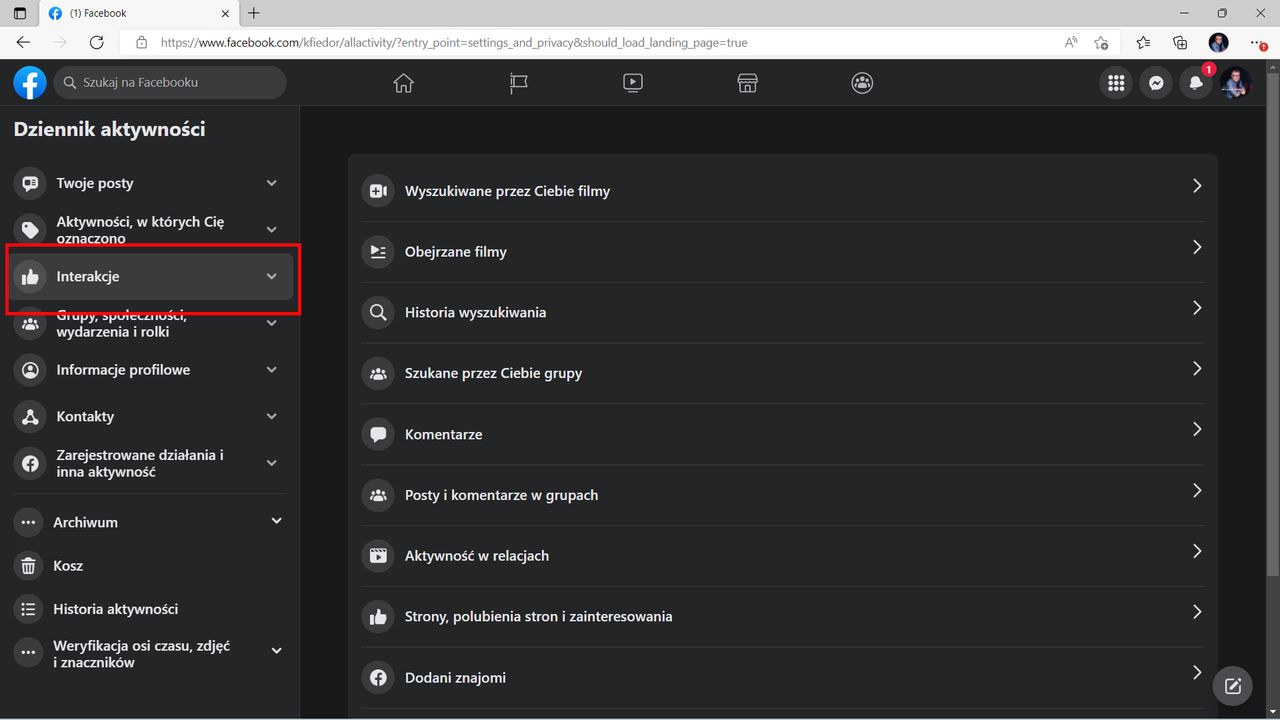Expand Weryfikacja osi czasu chevron

coord(277,651)
